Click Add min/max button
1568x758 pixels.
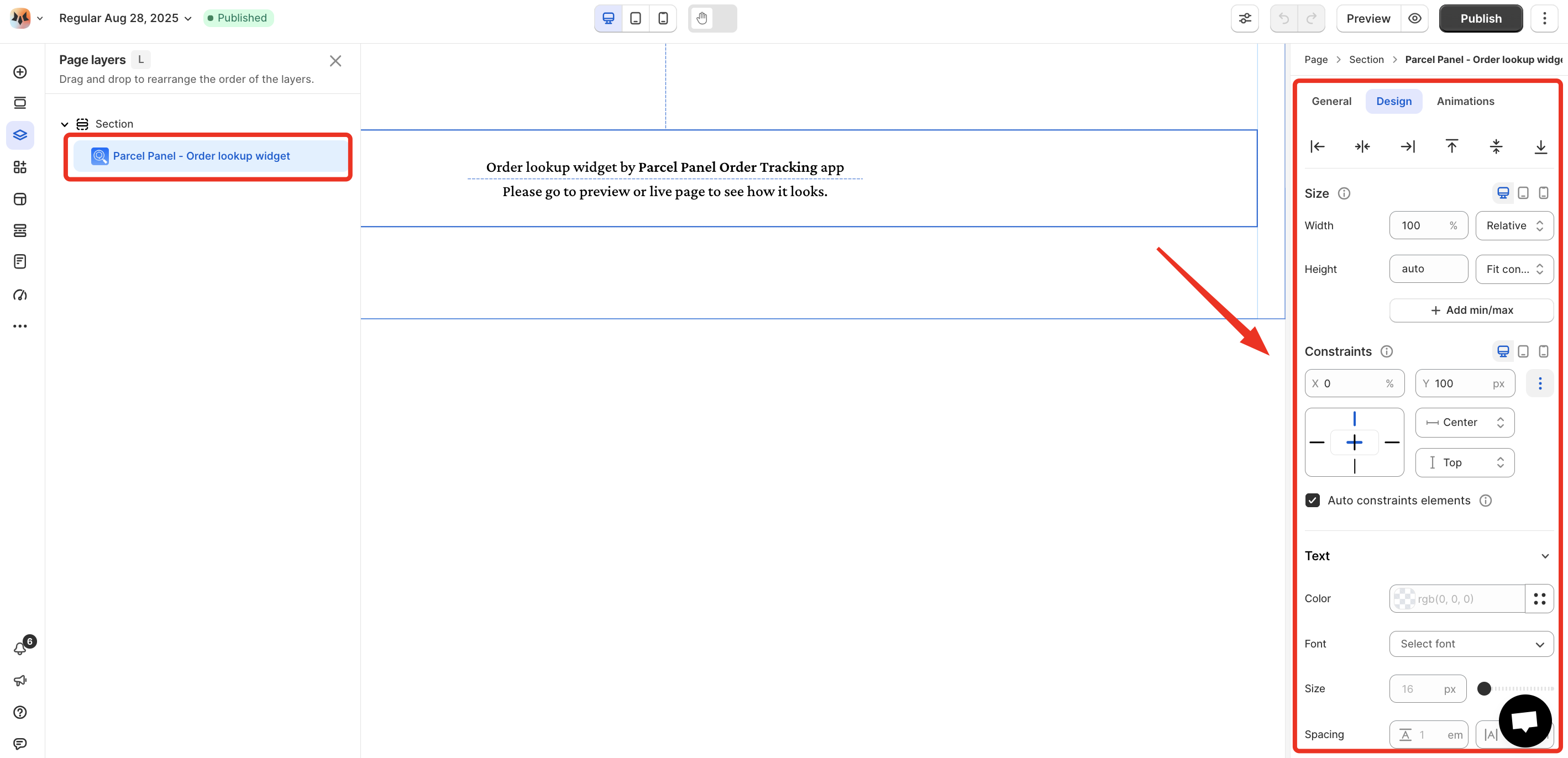point(1471,310)
